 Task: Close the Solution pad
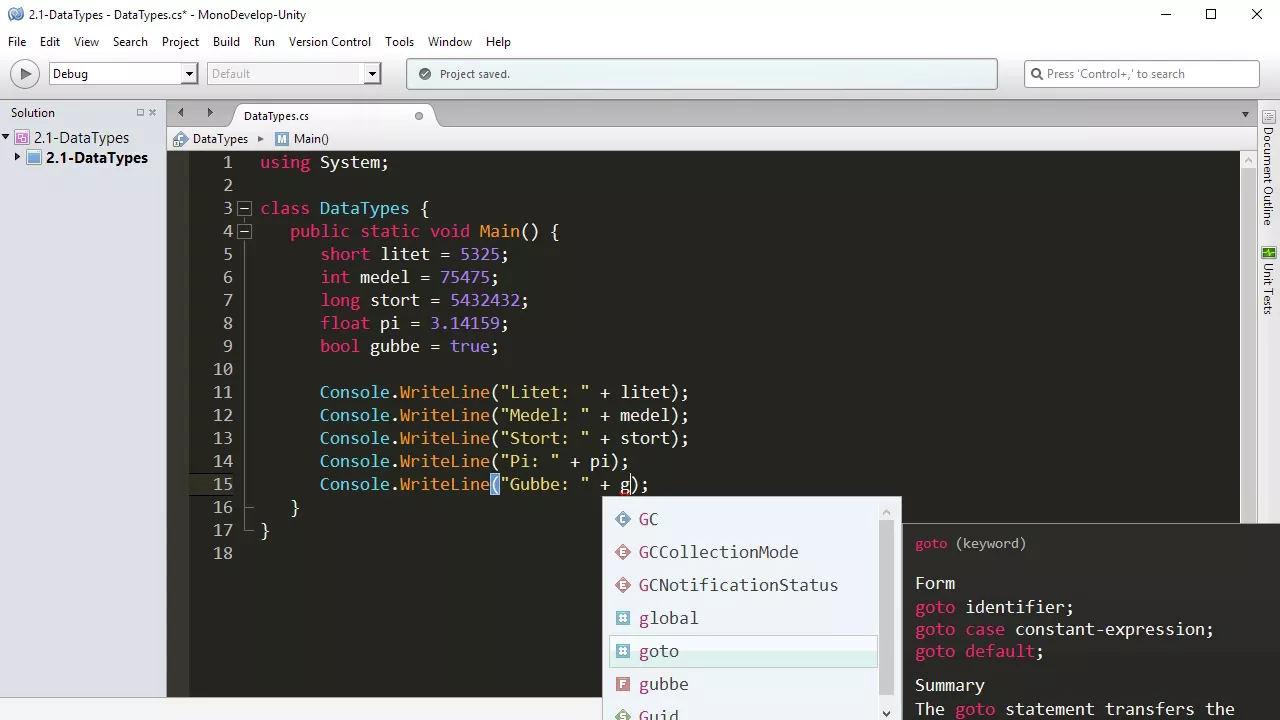pos(152,113)
